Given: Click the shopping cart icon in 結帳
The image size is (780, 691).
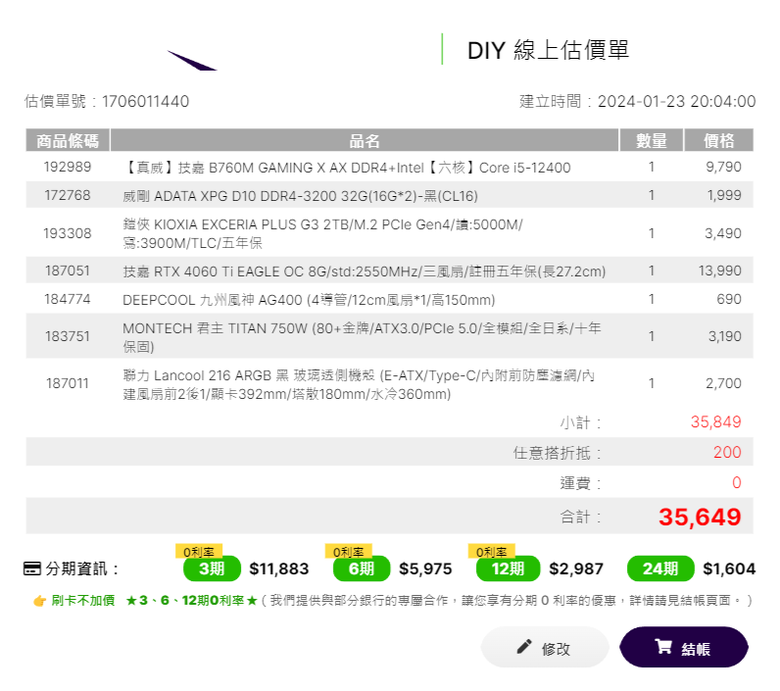Looking at the screenshot, I should coord(663,646).
